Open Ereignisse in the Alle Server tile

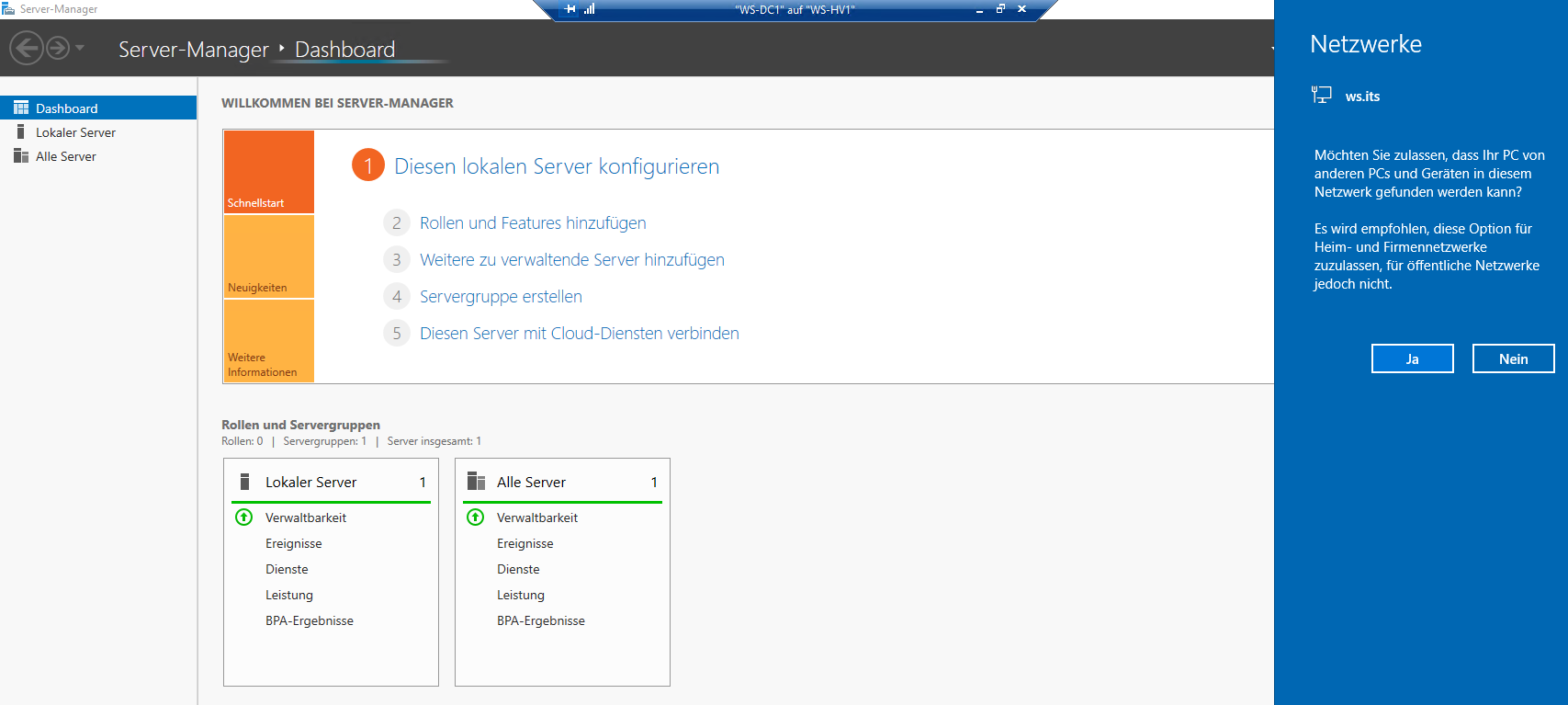tap(525, 543)
